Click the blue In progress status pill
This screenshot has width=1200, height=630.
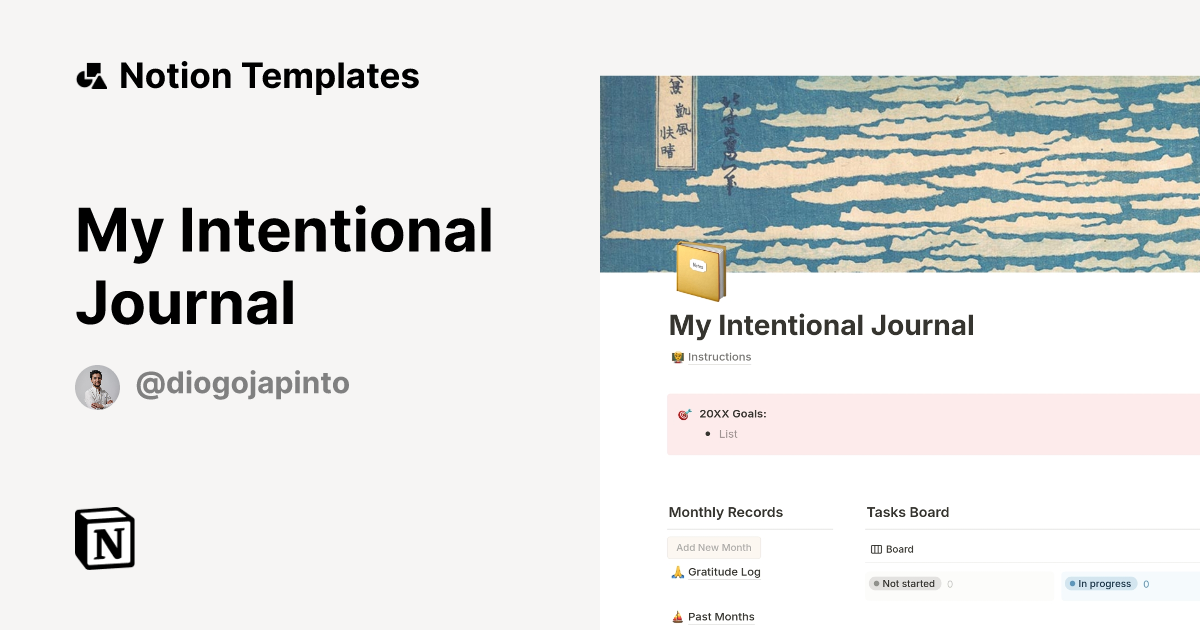click(1100, 583)
